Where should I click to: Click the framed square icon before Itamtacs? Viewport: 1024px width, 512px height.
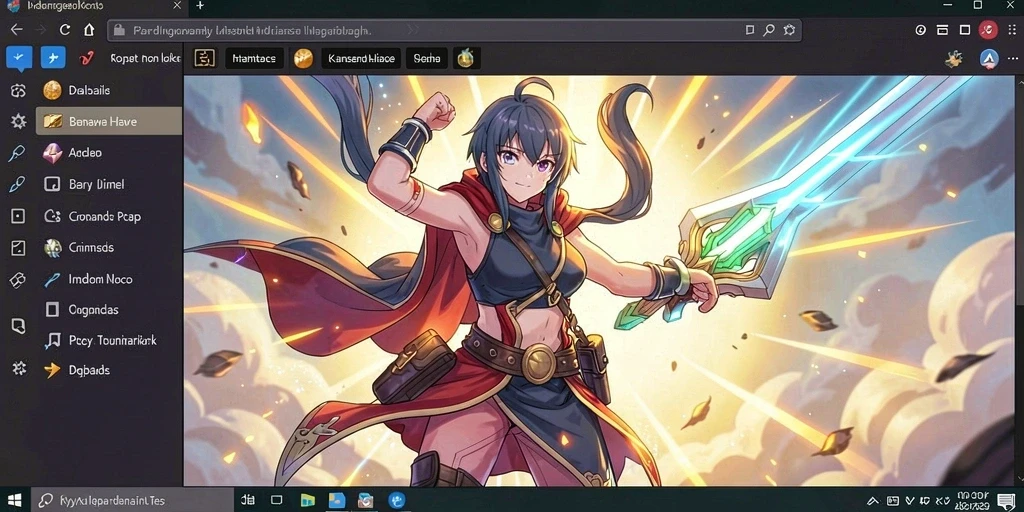tap(204, 58)
